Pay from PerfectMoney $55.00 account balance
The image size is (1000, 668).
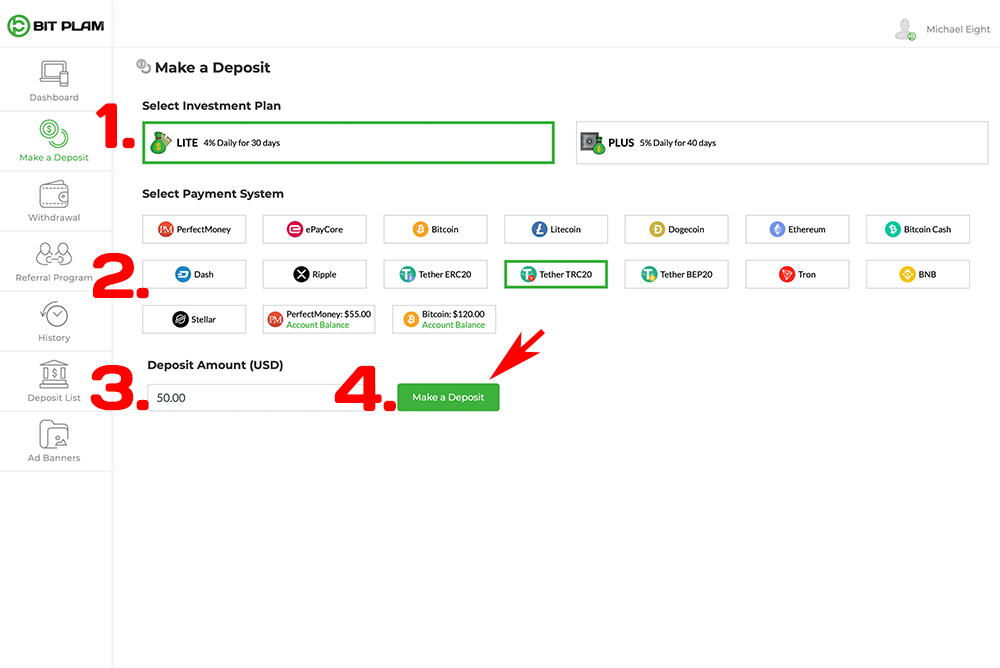click(319, 319)
